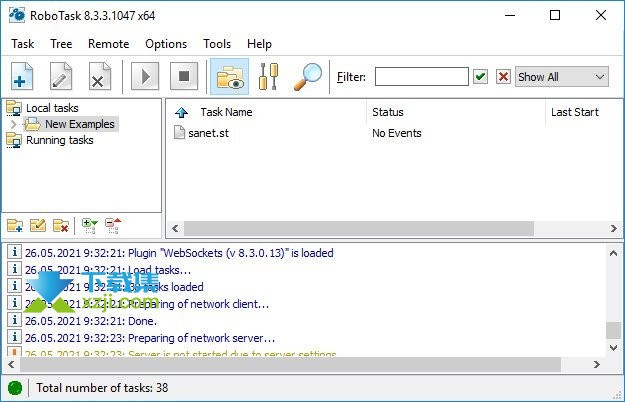Select the New Examples folder
625x402 pixels.
(x=79, y=124)
